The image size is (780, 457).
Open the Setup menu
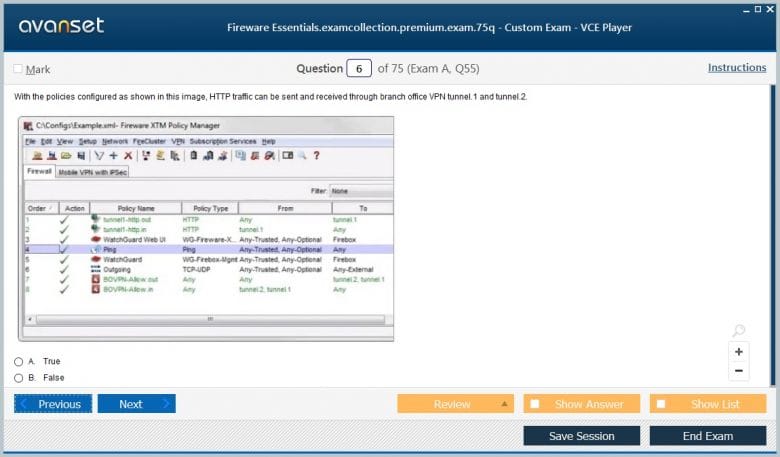coord(88,141)
